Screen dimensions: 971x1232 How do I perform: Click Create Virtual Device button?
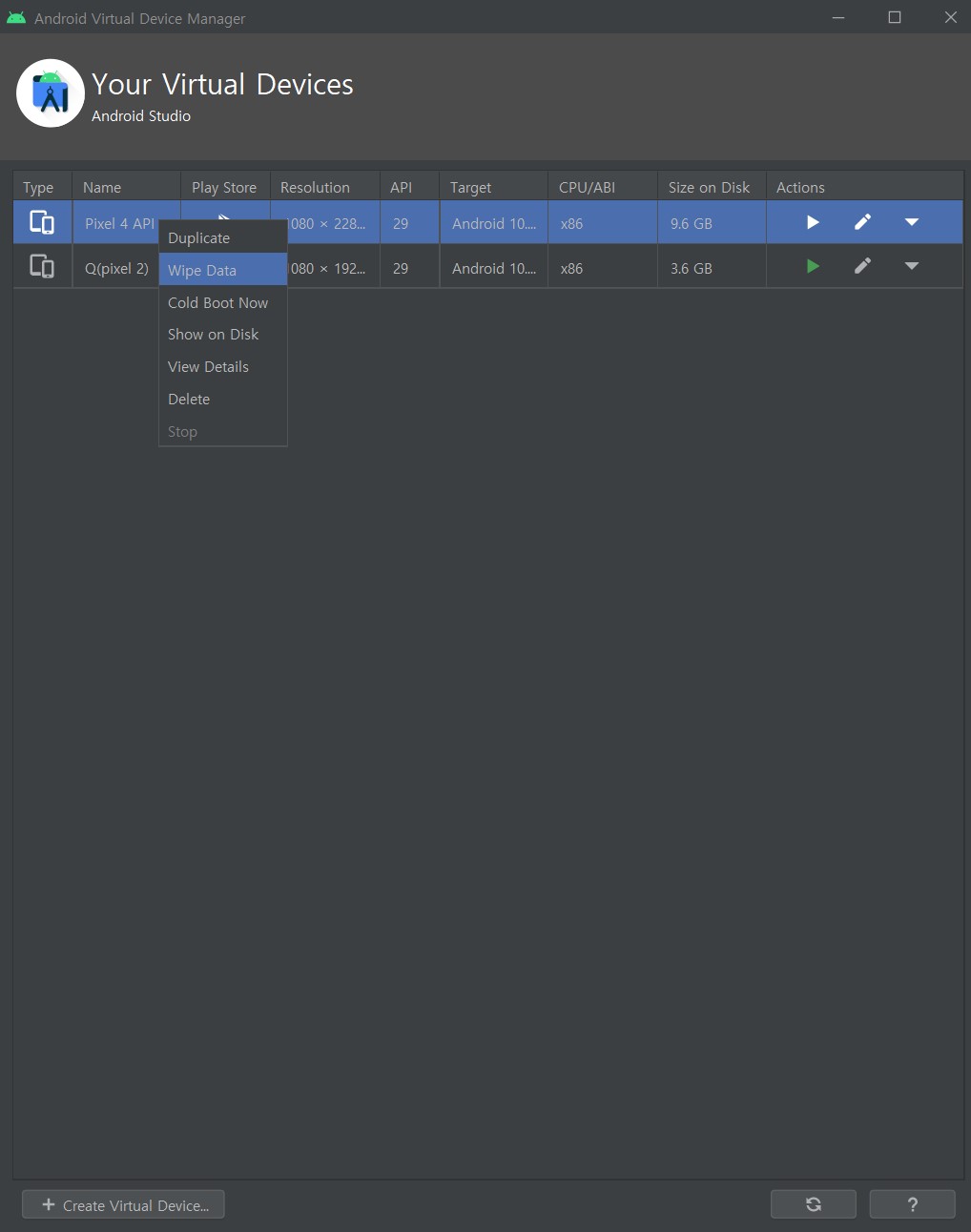tap(123, 1204)
